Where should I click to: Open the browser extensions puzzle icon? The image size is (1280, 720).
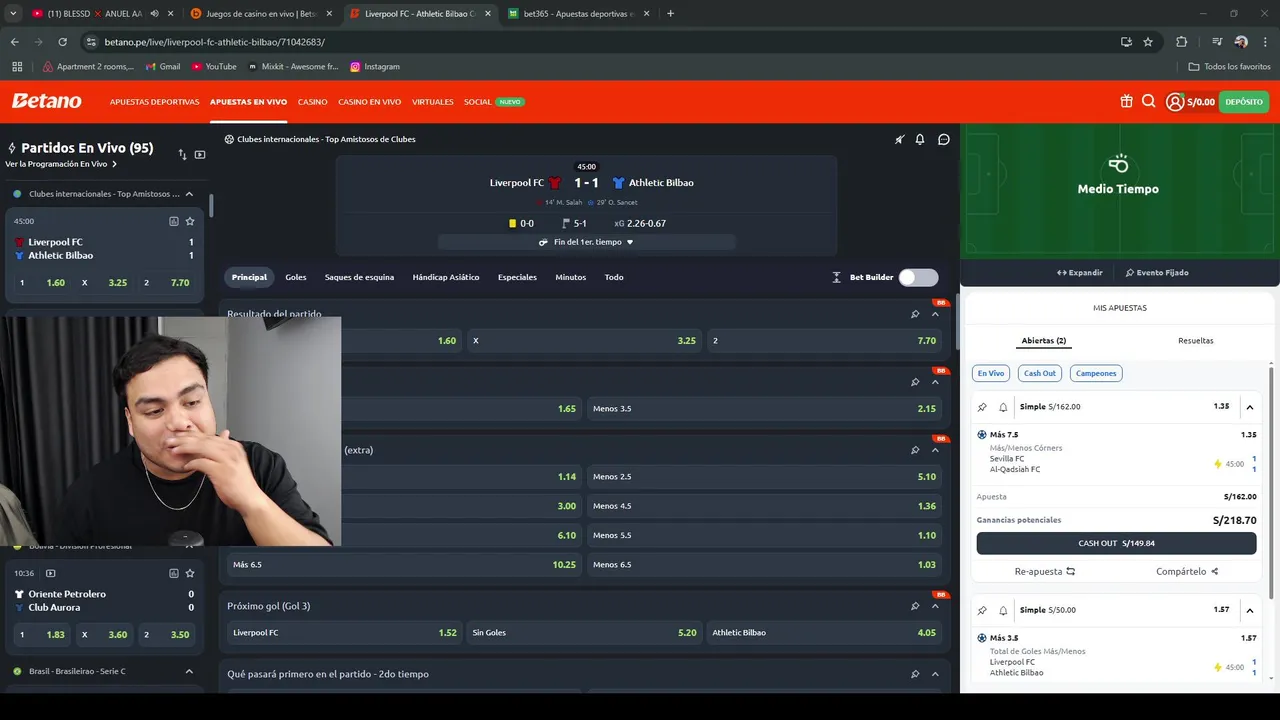1181,42
